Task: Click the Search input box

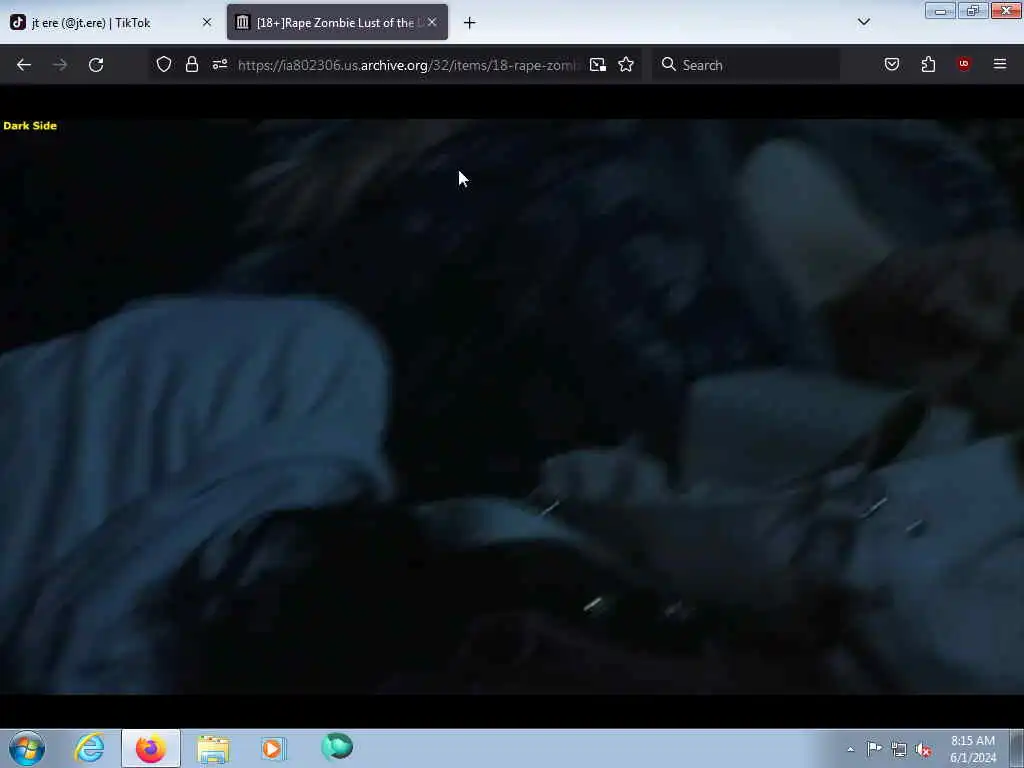Action: pos(746,65)
